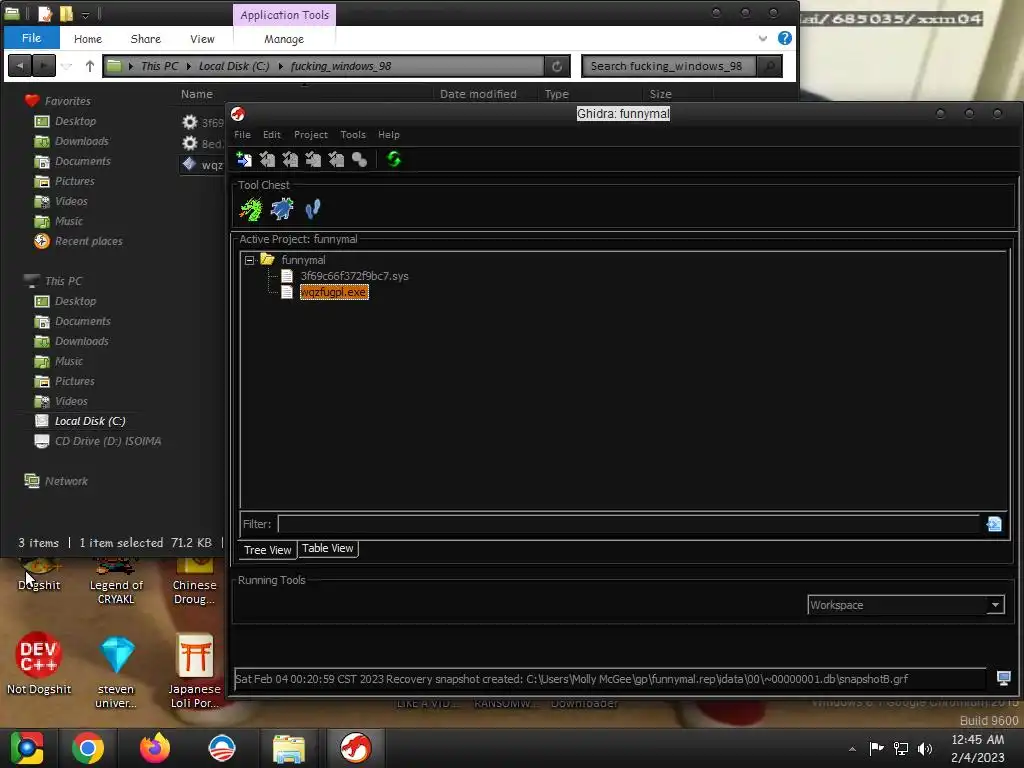Open Ghidra's Edit menu
The image size is (1024, 768).
[272, 135]
